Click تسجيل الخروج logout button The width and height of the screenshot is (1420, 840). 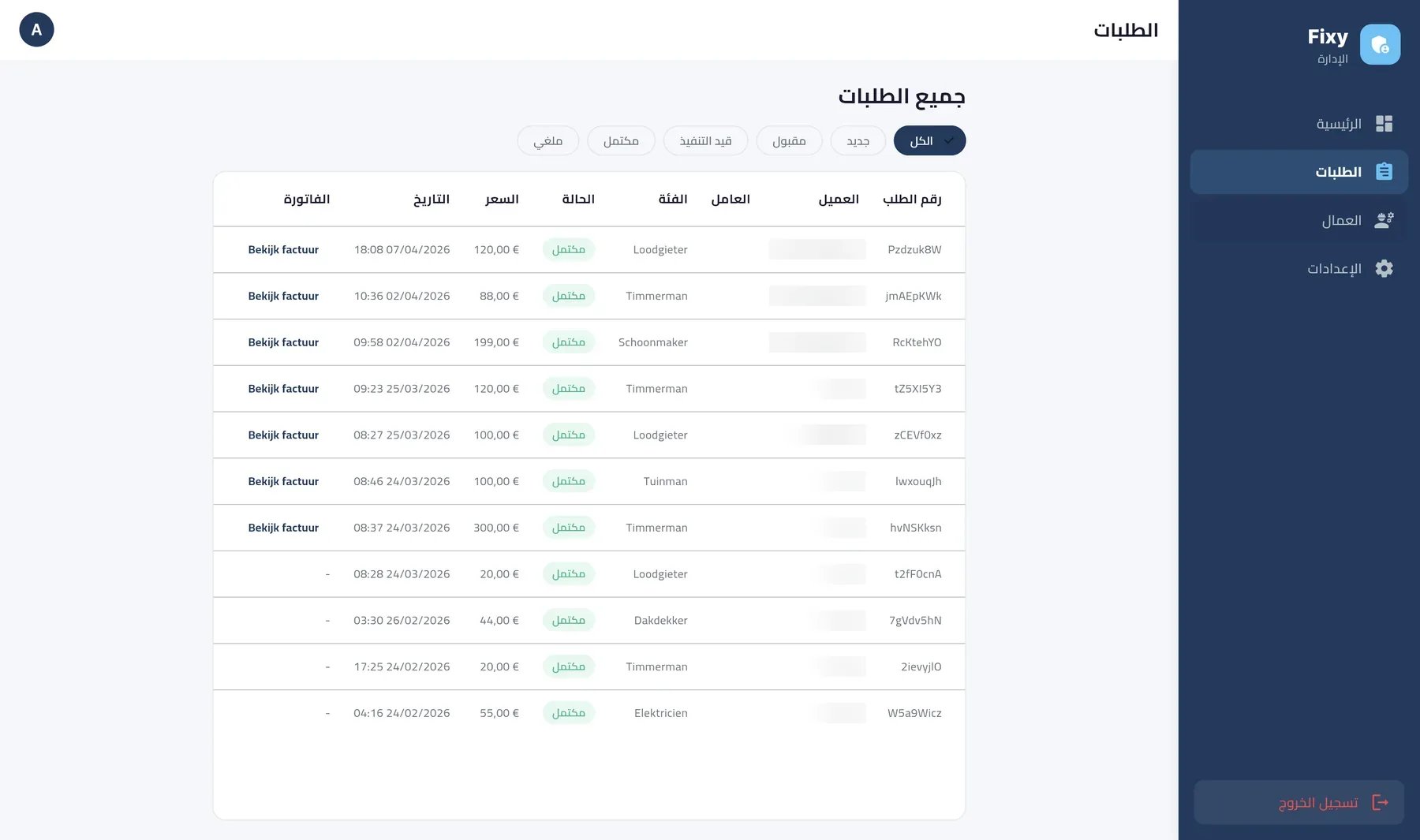pos(1299,802)
